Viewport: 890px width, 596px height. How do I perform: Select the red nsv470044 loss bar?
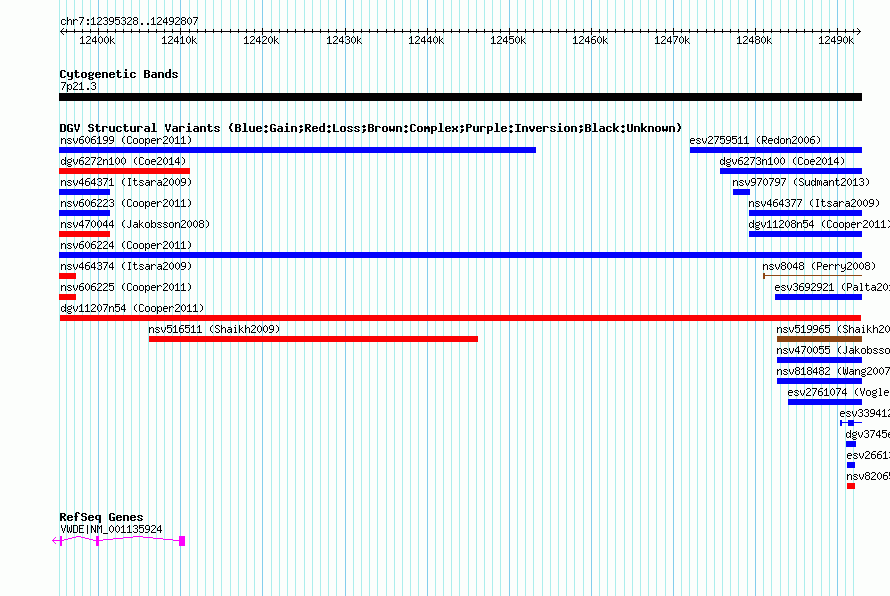(85, 234)
